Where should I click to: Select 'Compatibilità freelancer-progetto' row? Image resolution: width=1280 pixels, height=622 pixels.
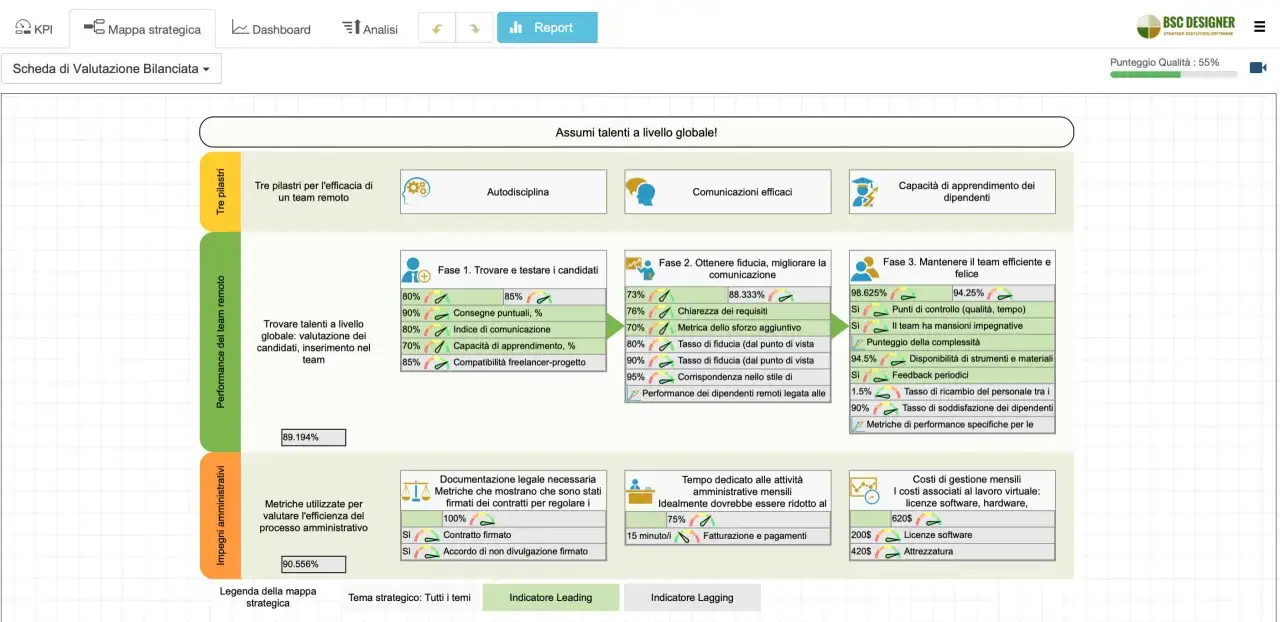click(x=503, y=363)
